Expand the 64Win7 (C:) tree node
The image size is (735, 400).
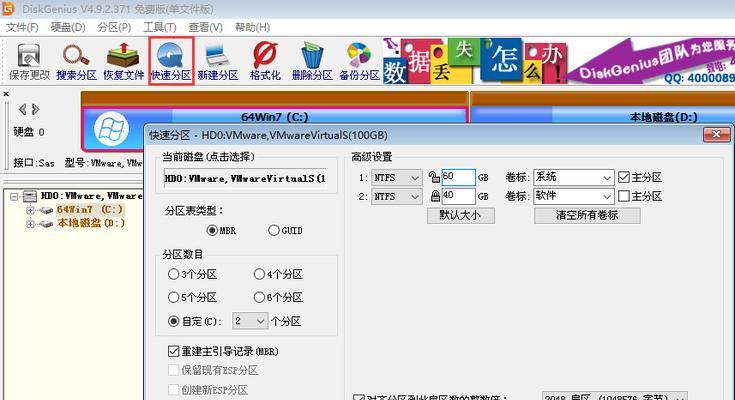pos(30,210)
